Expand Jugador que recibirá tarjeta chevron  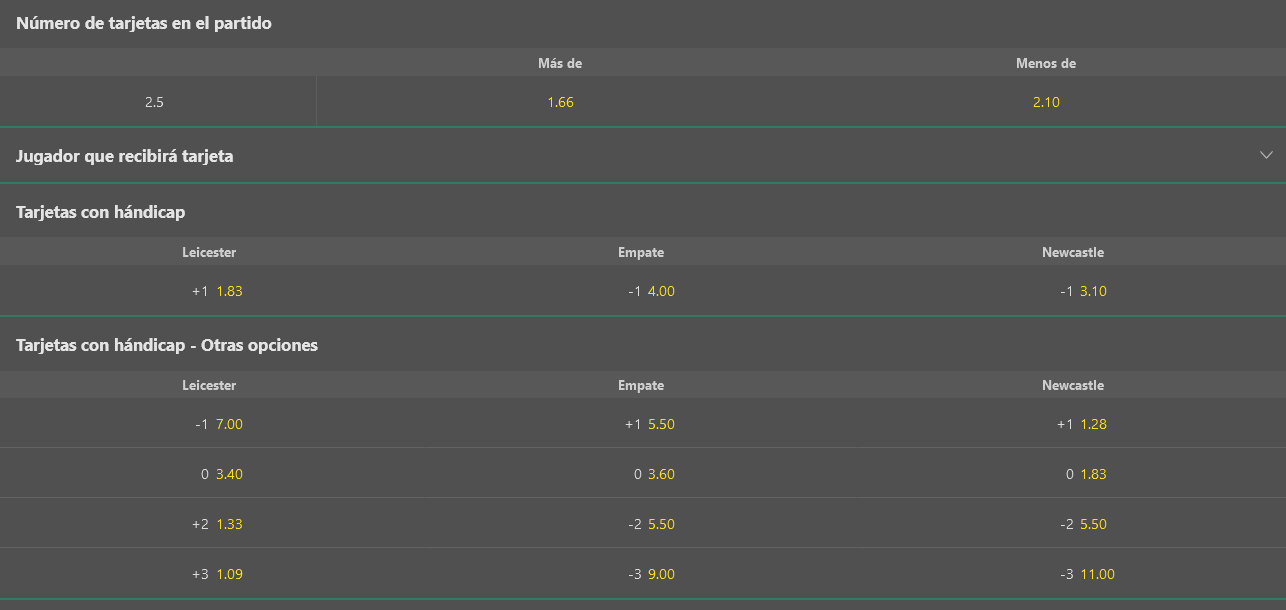click(x=1266, y=155)
